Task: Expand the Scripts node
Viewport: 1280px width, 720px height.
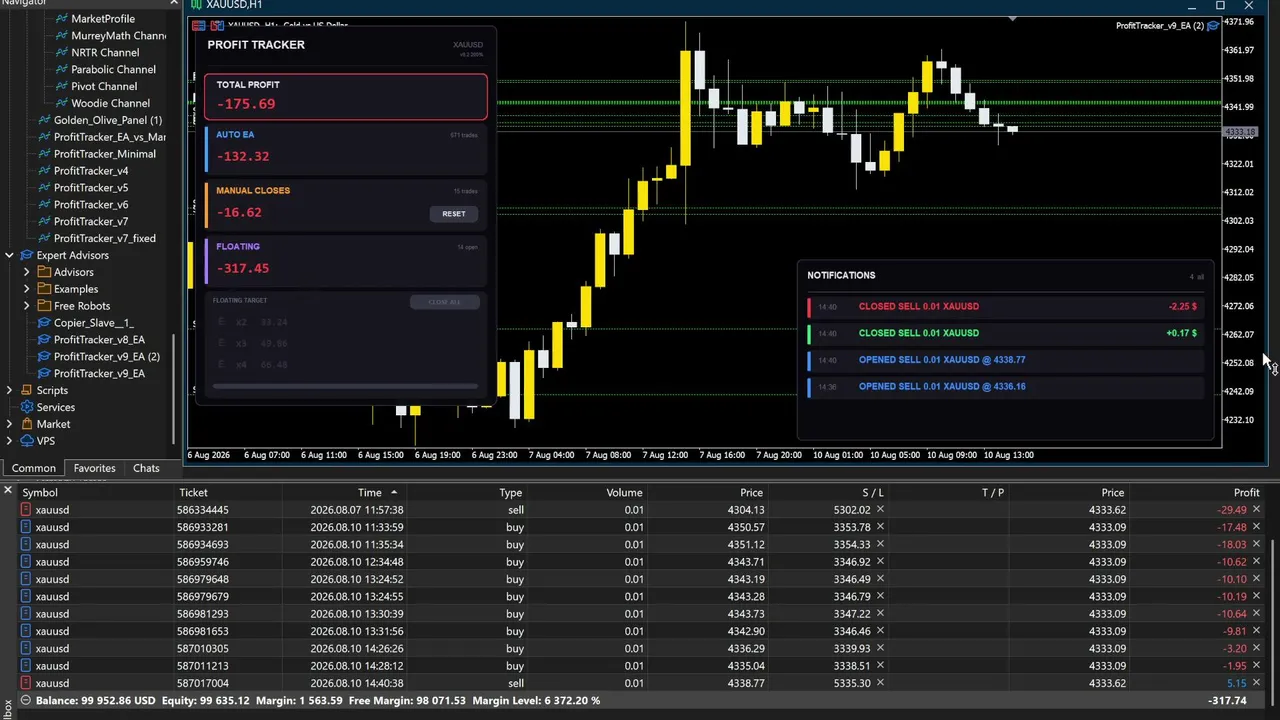Action: click(9, 390)
